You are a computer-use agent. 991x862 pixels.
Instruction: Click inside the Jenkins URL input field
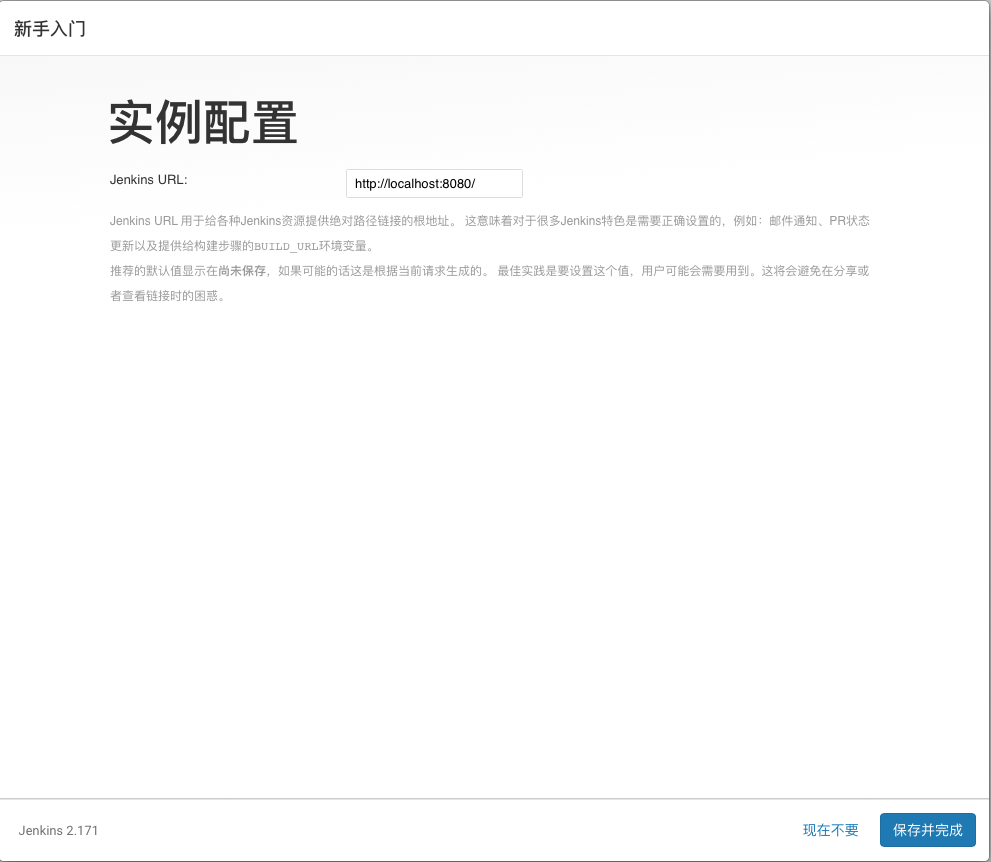[434, 183]
